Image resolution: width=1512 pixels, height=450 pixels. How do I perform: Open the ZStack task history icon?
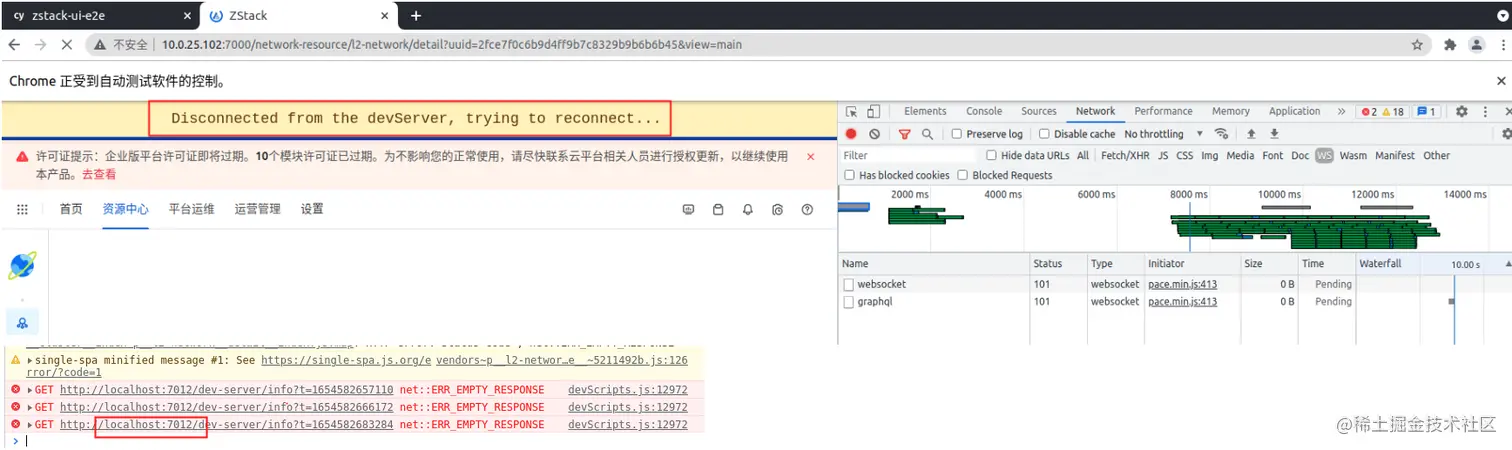[x=777, y=209]
